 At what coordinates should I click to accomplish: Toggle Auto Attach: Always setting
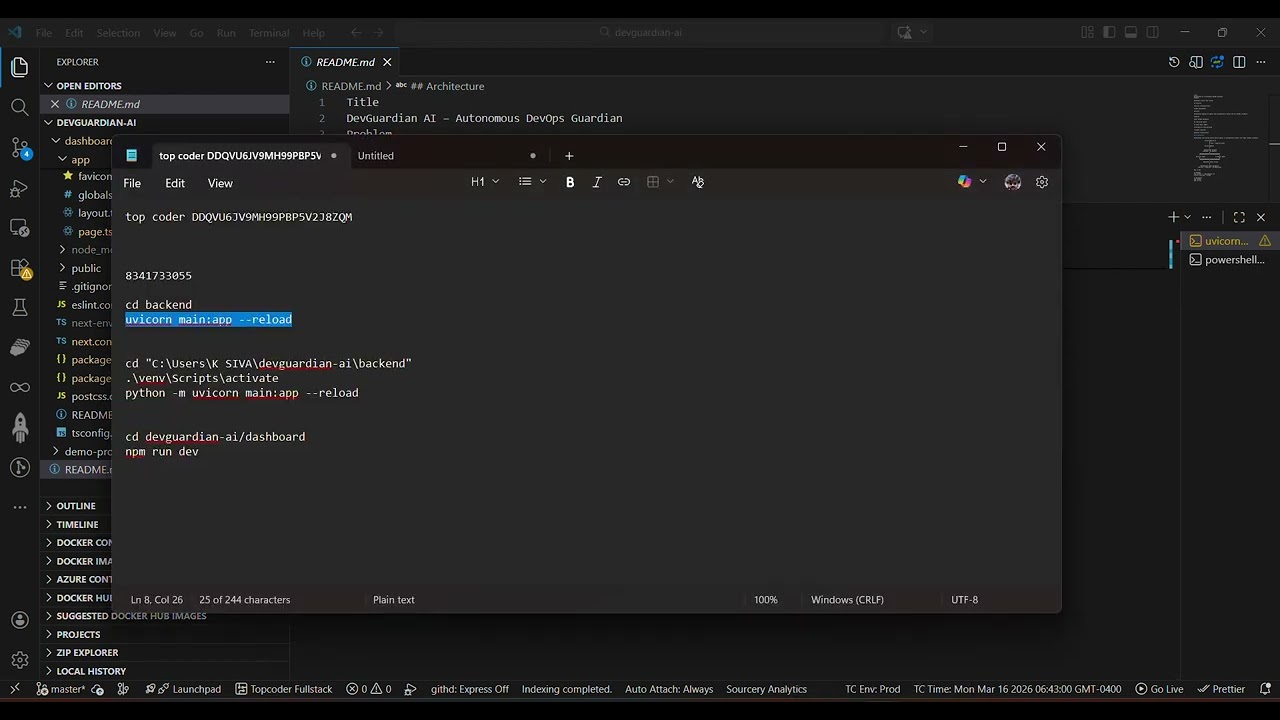[669, 689]
